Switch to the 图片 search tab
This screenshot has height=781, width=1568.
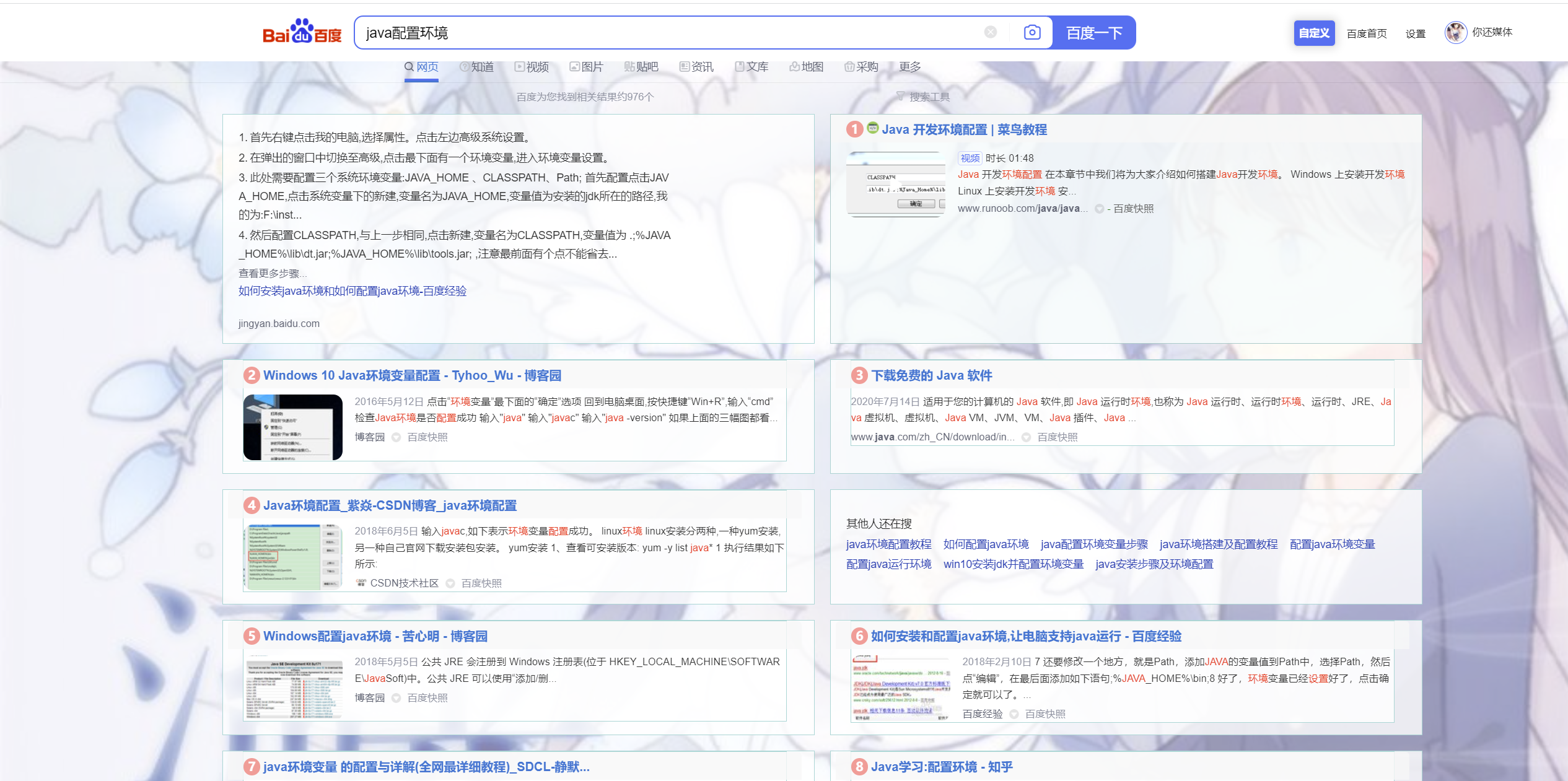click(586, 67)
